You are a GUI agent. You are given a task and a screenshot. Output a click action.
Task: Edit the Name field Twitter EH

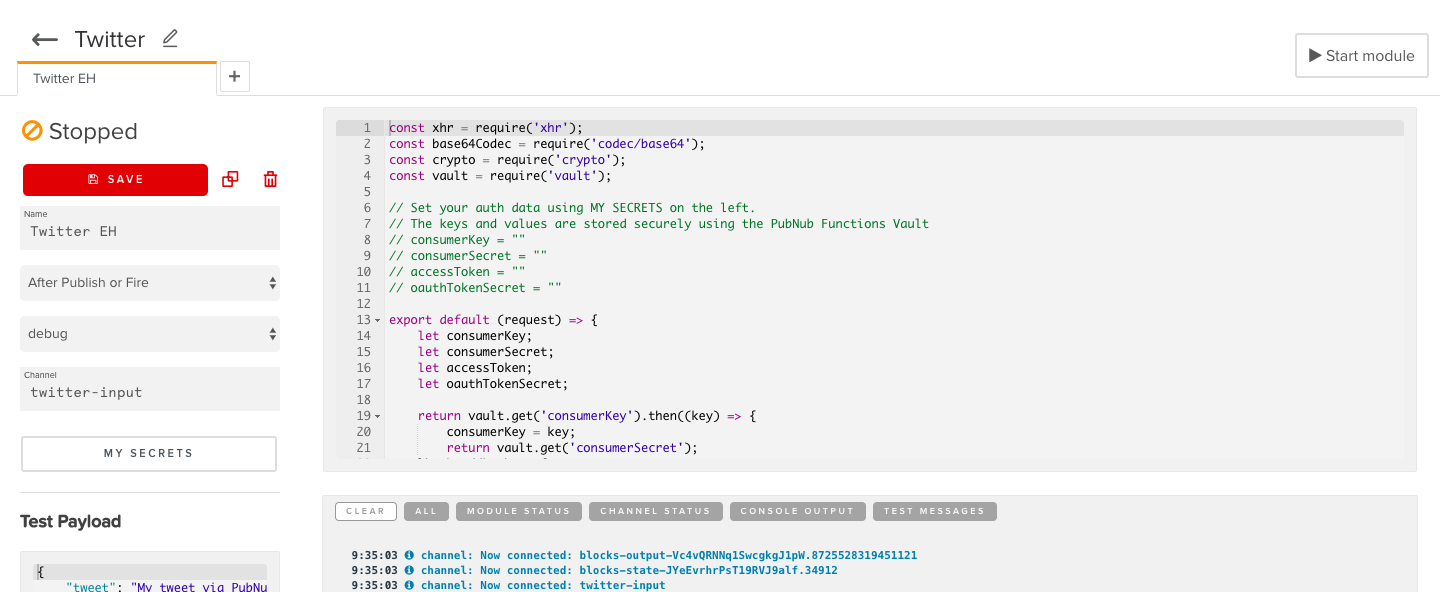click(x=150, y=228)
